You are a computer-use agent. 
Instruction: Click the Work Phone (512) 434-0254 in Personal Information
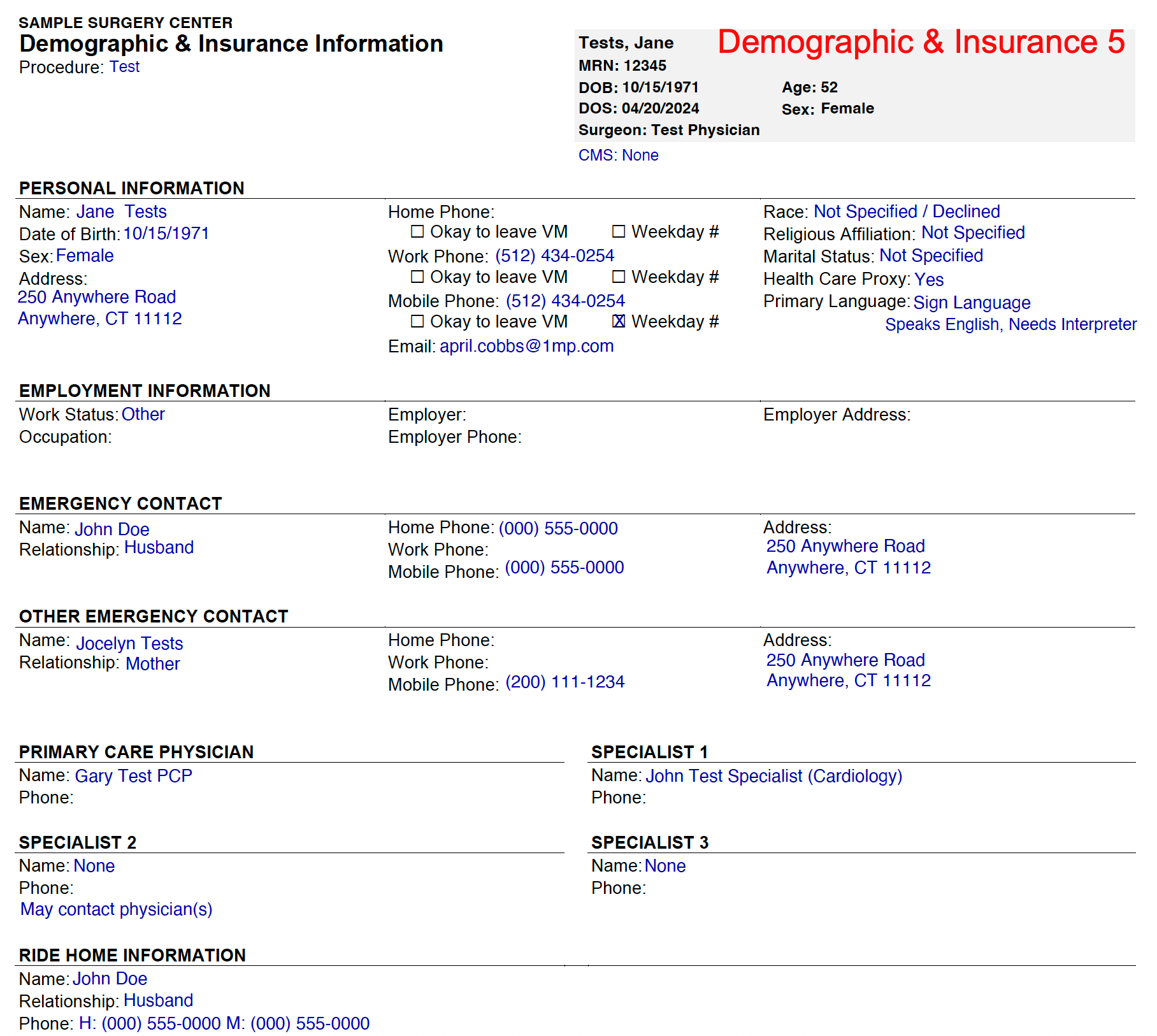pos(555,255)
